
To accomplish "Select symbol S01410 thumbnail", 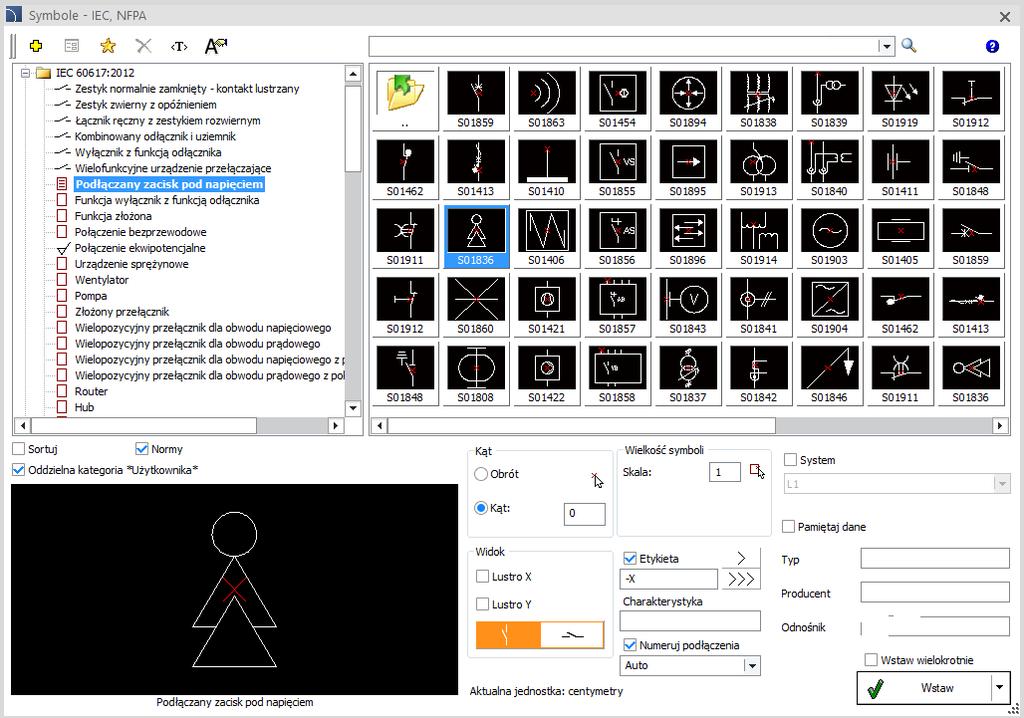I will click(546, 167).
